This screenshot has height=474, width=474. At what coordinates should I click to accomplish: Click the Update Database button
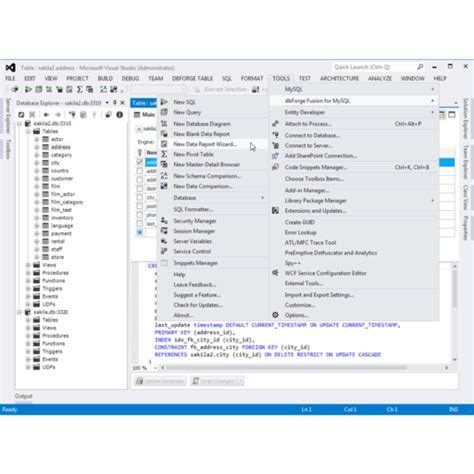(160, 381)
